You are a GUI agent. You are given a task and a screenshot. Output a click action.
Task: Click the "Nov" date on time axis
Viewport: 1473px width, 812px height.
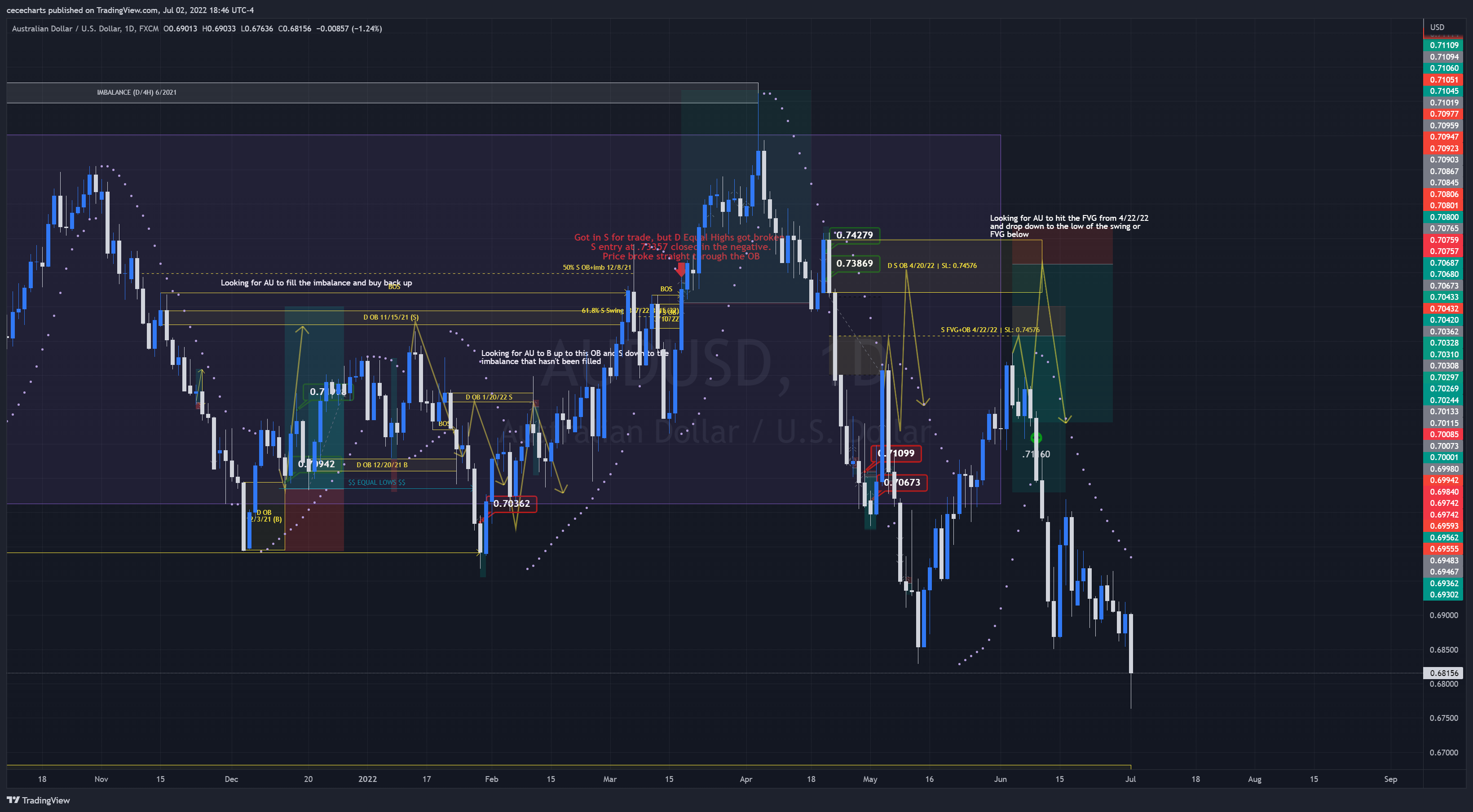pos(101,779)
